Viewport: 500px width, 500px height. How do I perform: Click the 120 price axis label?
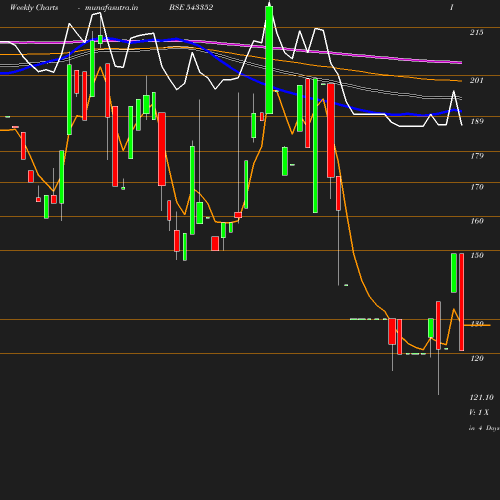pyautogui.click(x=477, y=358)
